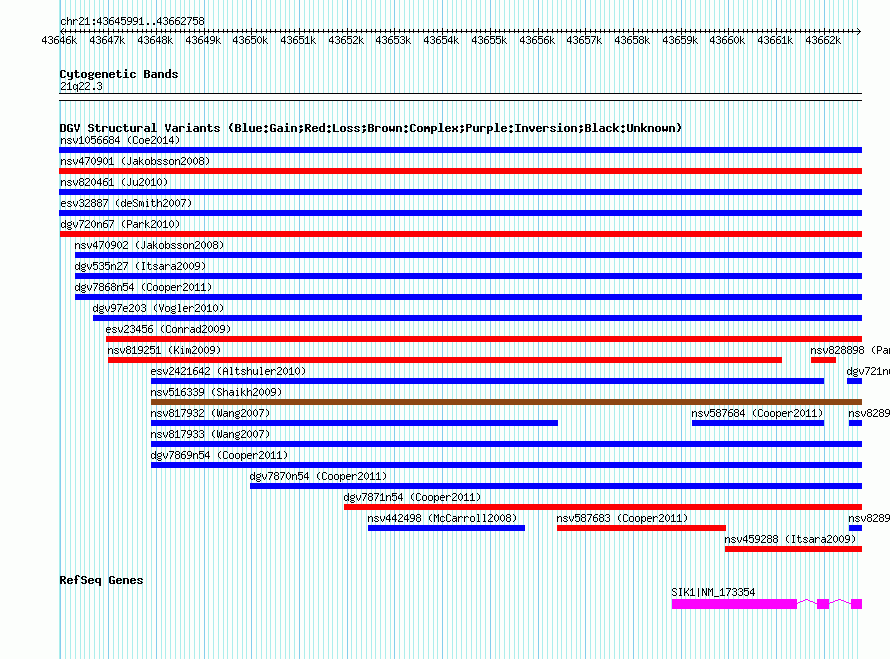Viewport: 890px width, 659px height.
Task: Click the 43655k ruler tick label
Action: 489,40
